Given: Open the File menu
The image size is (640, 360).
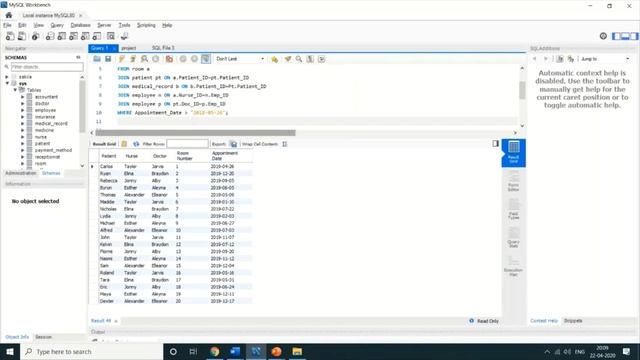Looking at the screenshot, I should click(7, 25).
